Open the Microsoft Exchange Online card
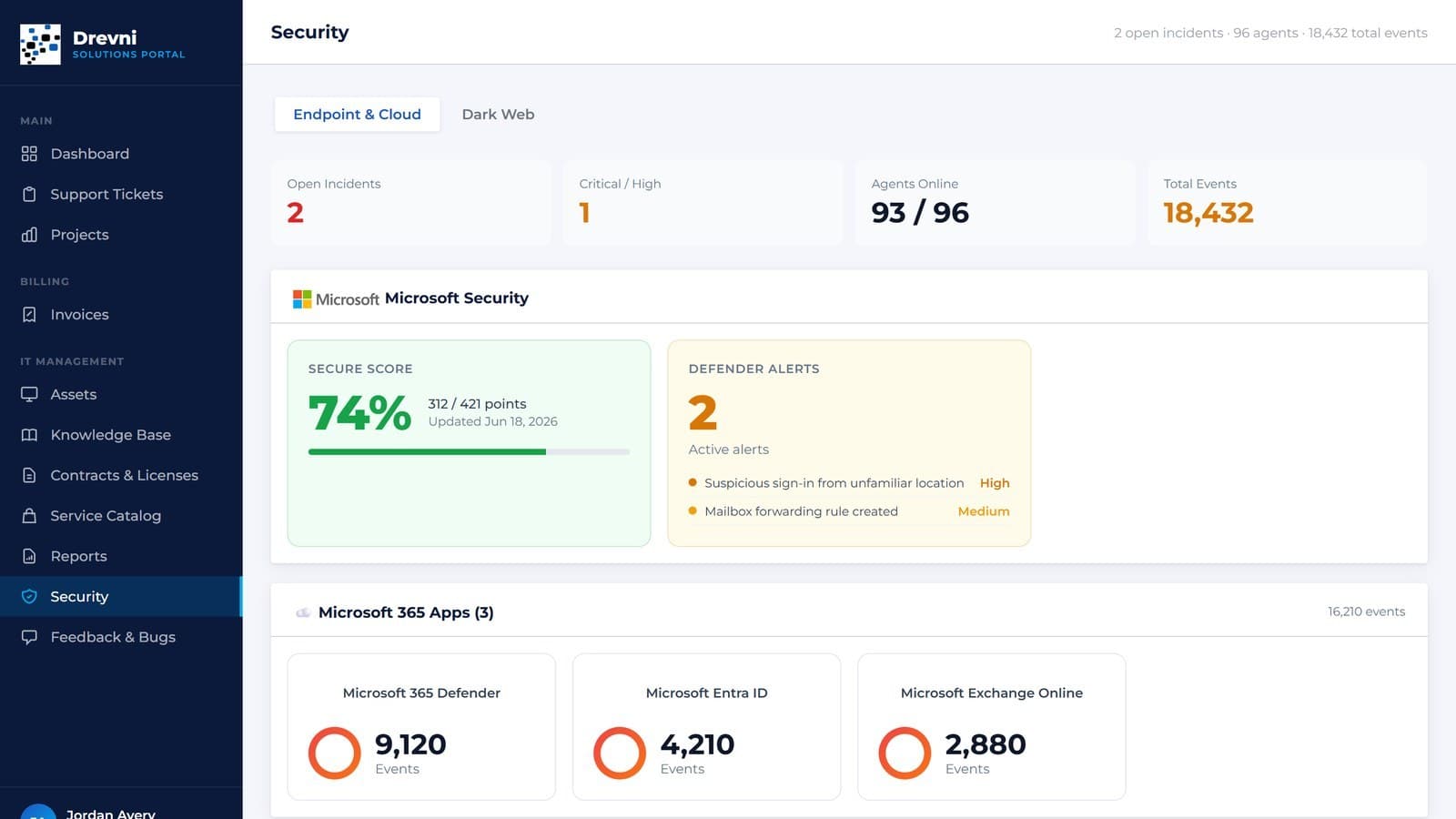1456x819 pixels. [x=992, y=727]
